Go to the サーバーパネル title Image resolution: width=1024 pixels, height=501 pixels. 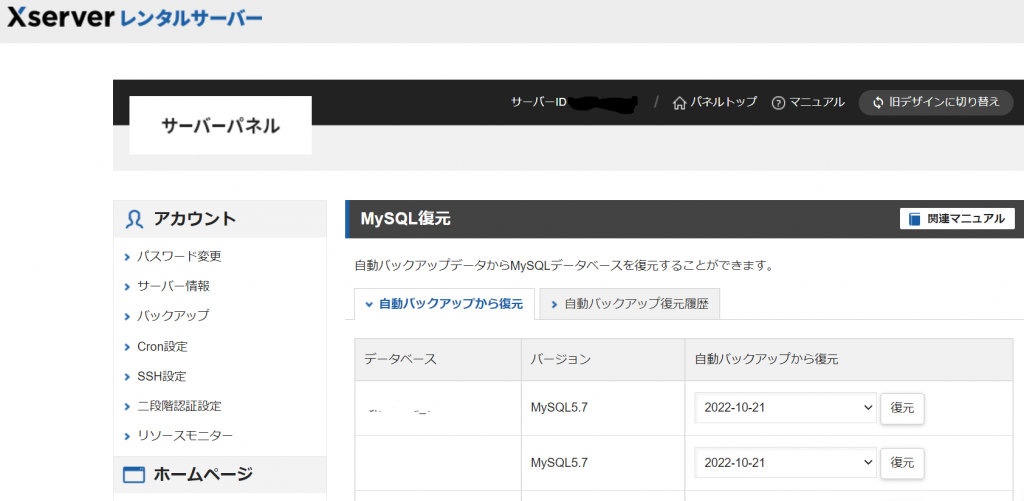click(x=220, y=125)
